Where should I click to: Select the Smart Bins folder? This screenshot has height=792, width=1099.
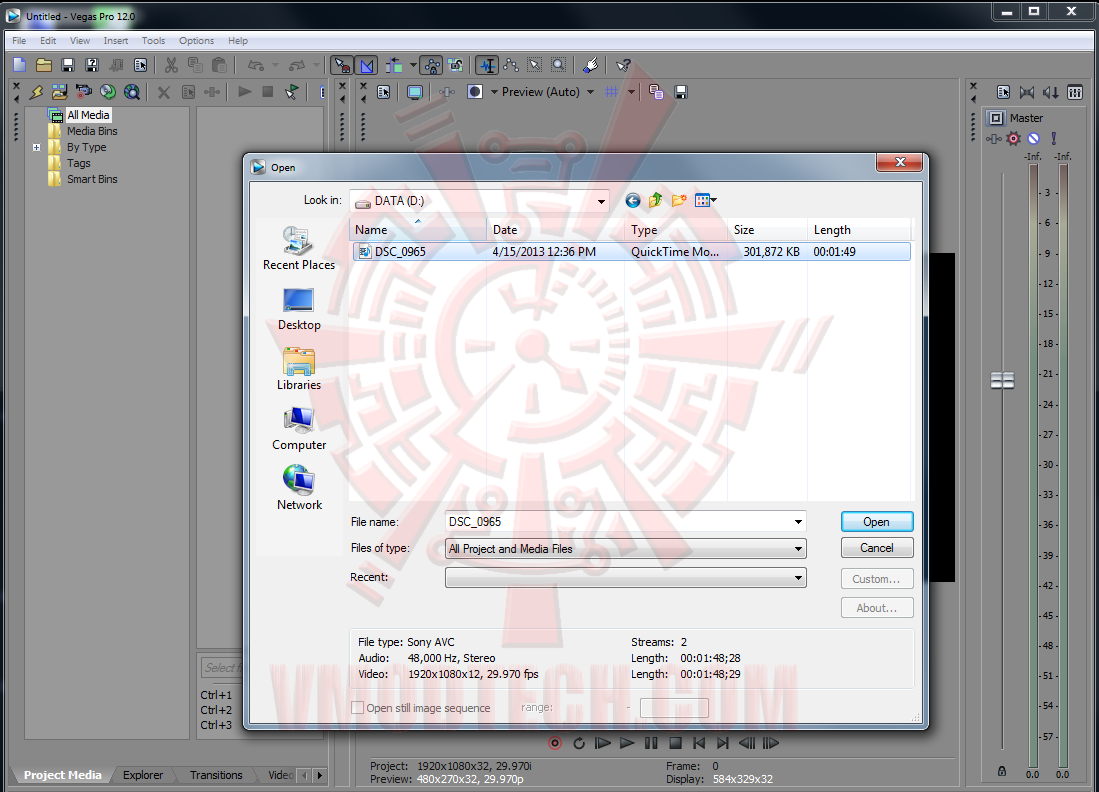(x=92, y=179)
